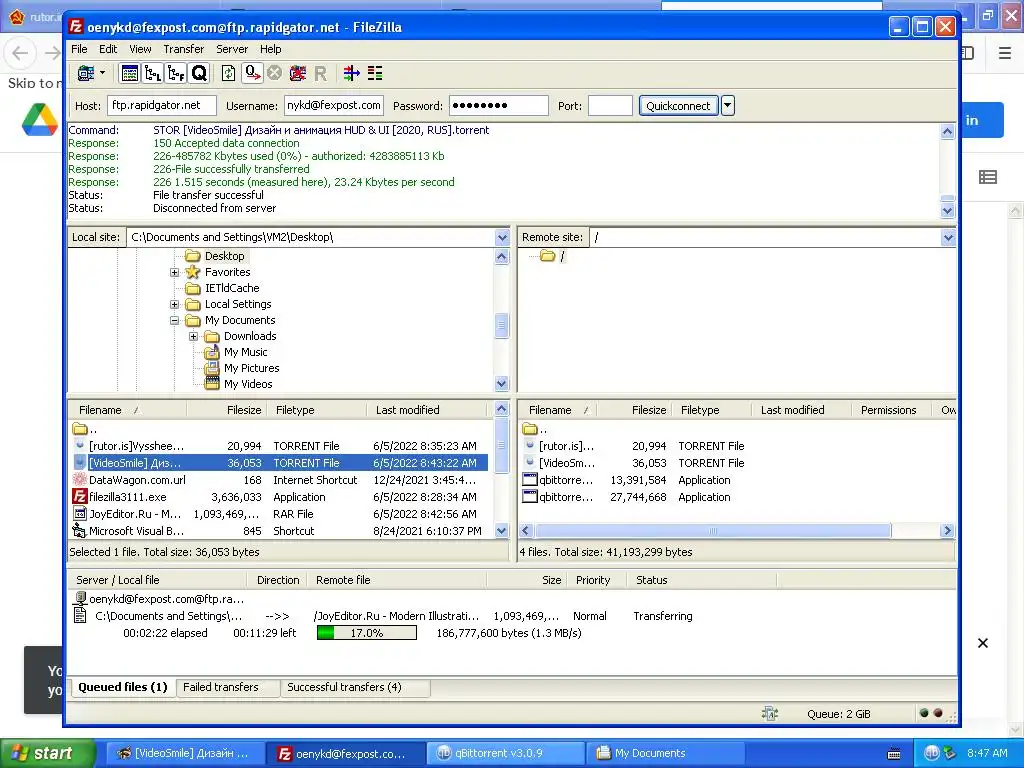Click into the Username field

(x=334, y=106)
